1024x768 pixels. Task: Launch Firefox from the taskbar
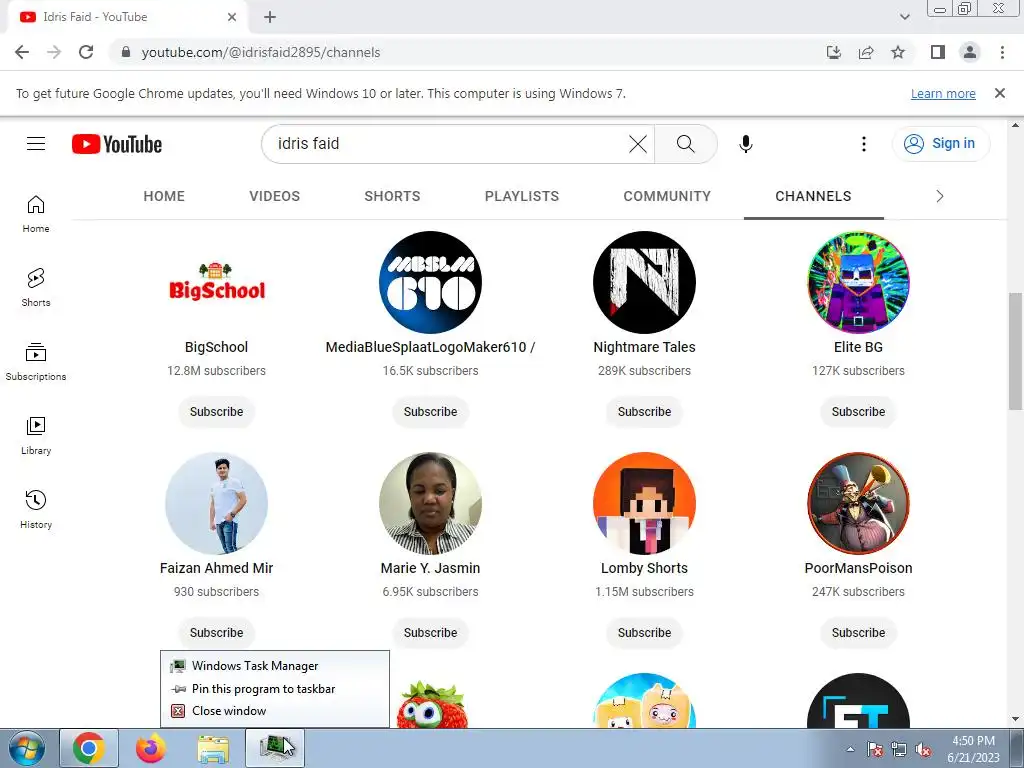(151, 748)
